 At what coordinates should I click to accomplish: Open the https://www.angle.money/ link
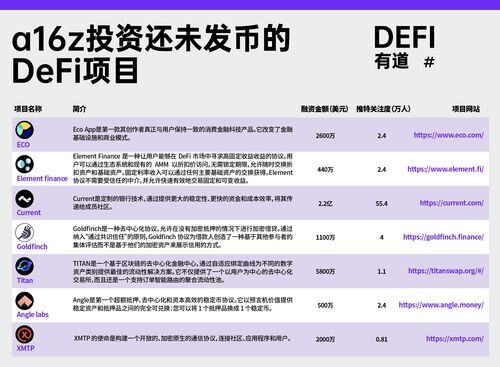point(441,305)
